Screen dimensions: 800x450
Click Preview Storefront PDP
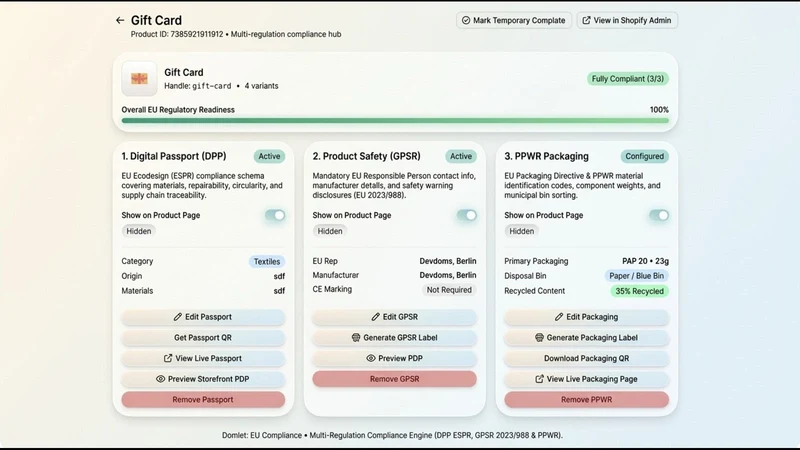(x=203, y=379)
